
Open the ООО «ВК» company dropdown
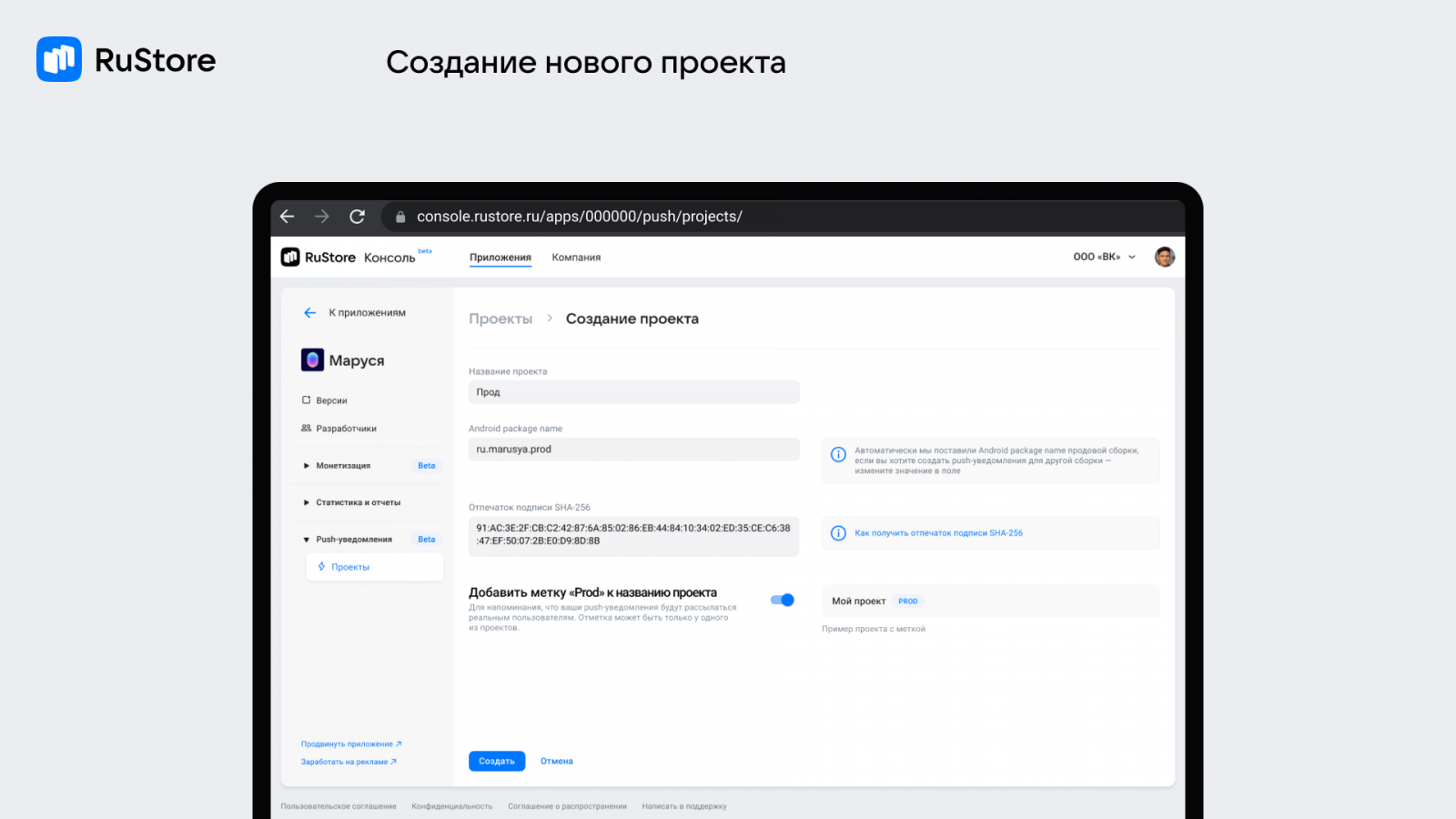(1105, 258)
